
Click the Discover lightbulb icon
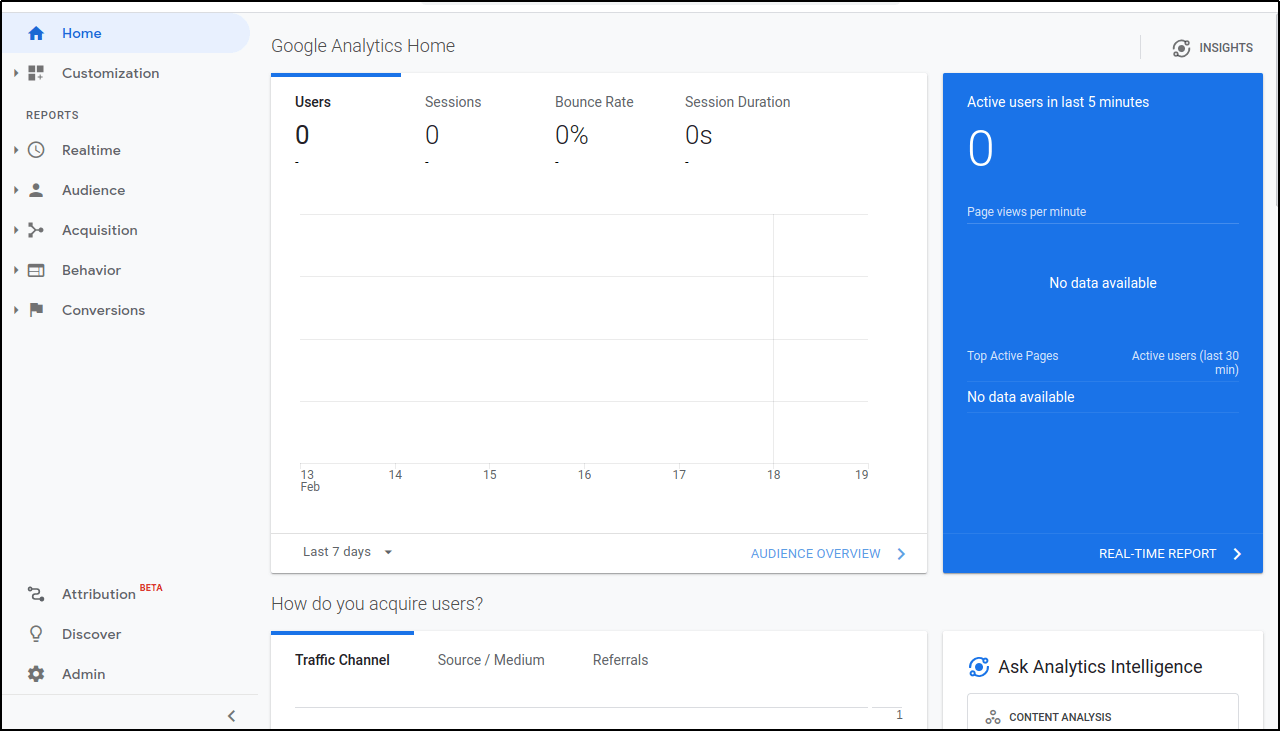pyautogui.click(x=36, y=634)
